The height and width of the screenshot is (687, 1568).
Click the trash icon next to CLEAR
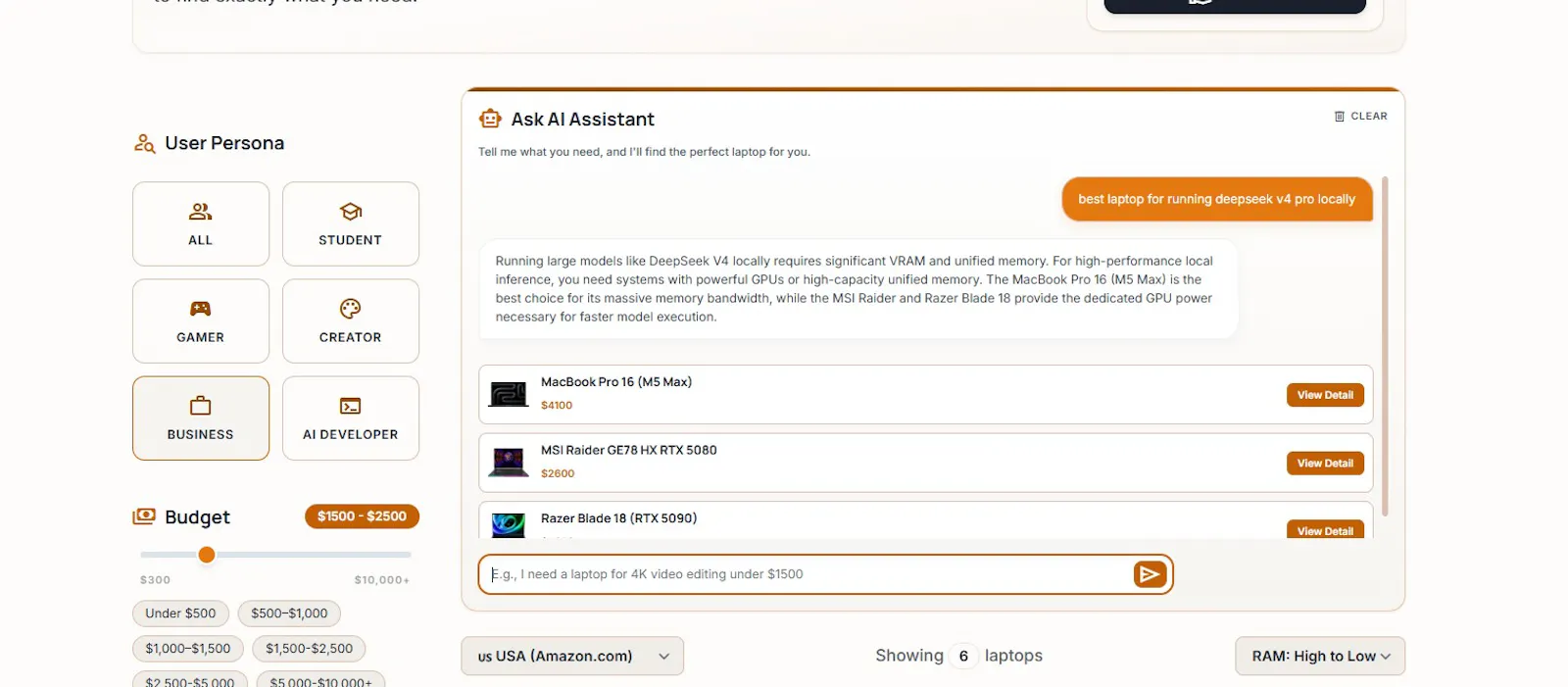click(1340, 116)
